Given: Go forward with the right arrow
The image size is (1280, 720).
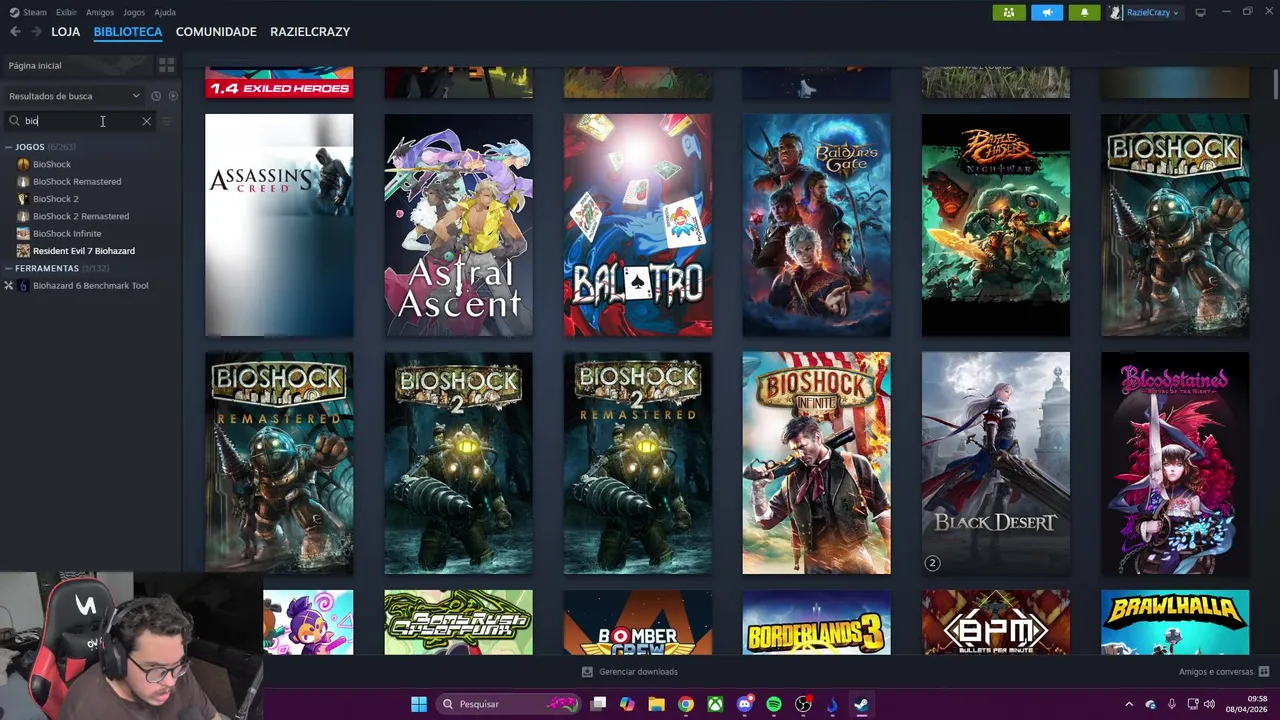Looking at the screenshot, I should (x=36, y=32).
